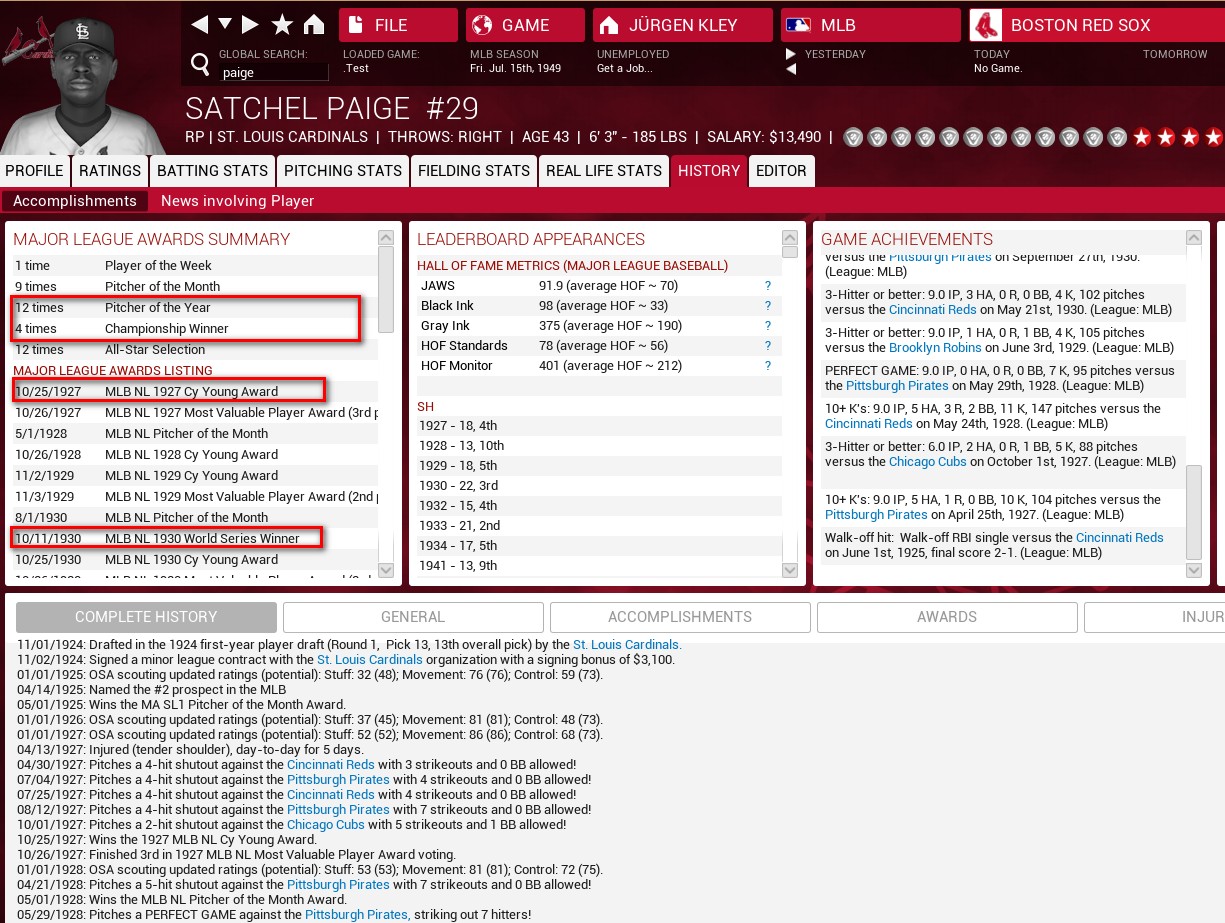Click the HOF Monitor question mark

pos(768,366)
